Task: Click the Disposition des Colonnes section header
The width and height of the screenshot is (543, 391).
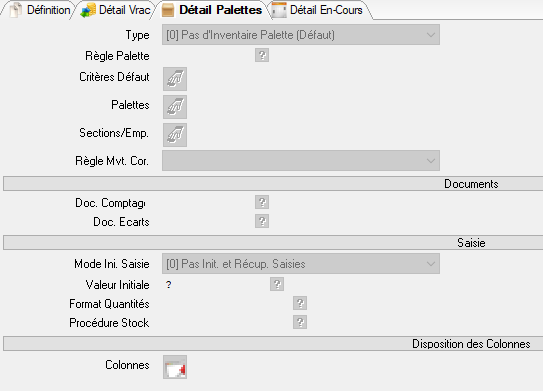Action: click(273, 344)
